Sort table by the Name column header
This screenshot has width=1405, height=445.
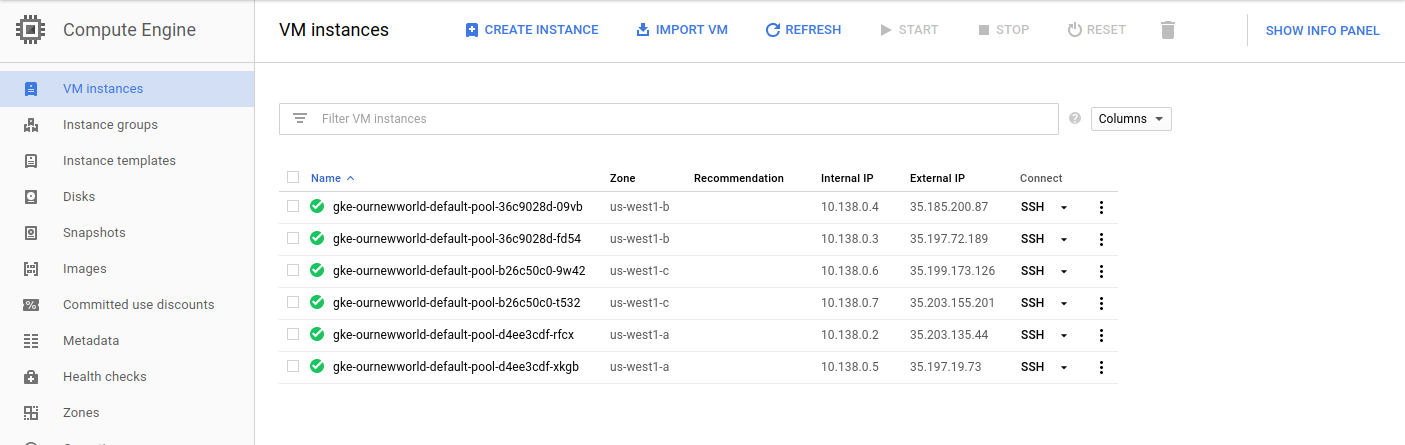(326, 178)
